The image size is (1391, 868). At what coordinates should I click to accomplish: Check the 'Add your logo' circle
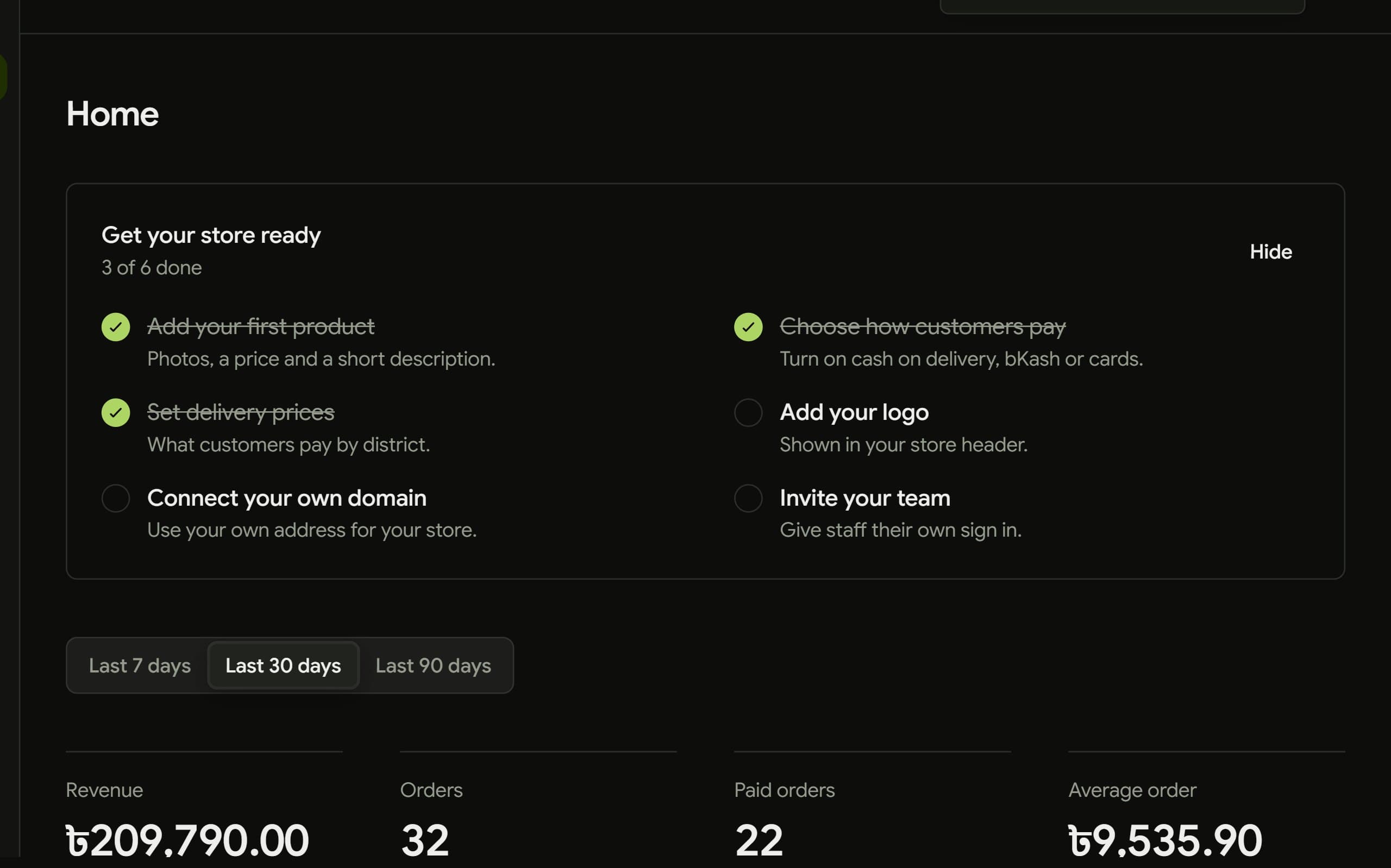click(x=748, y=412)
